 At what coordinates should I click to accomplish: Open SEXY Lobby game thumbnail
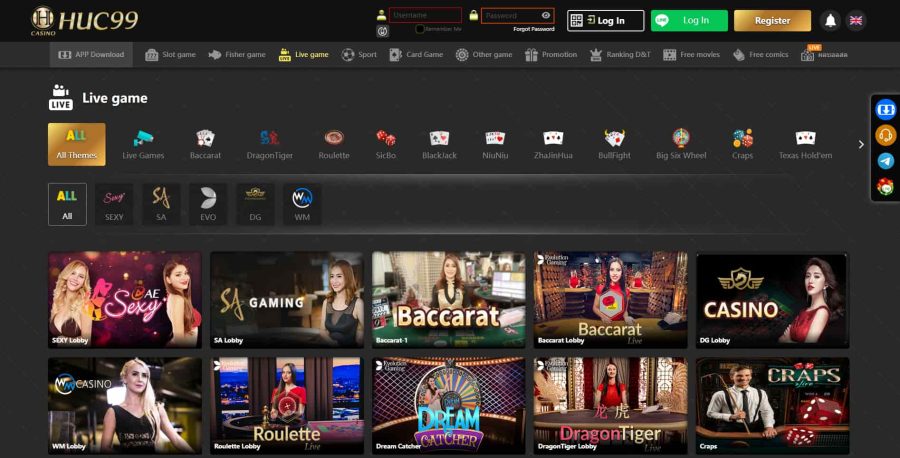click(x=125, y=300)
